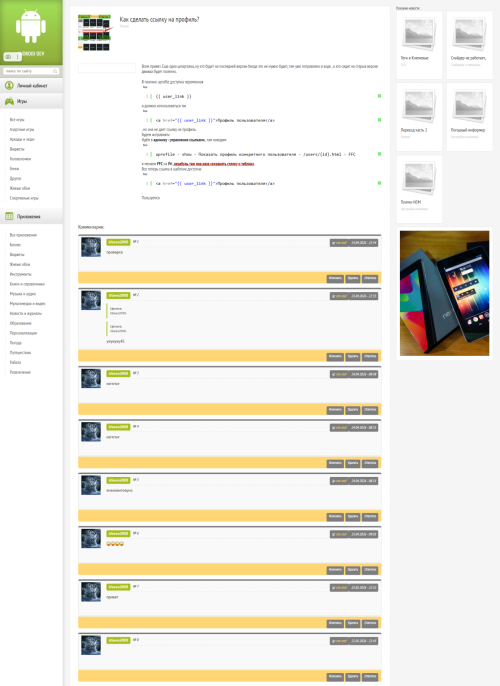
Task: Click the gamepad icon beside Игры
Action: click(9, 101)
